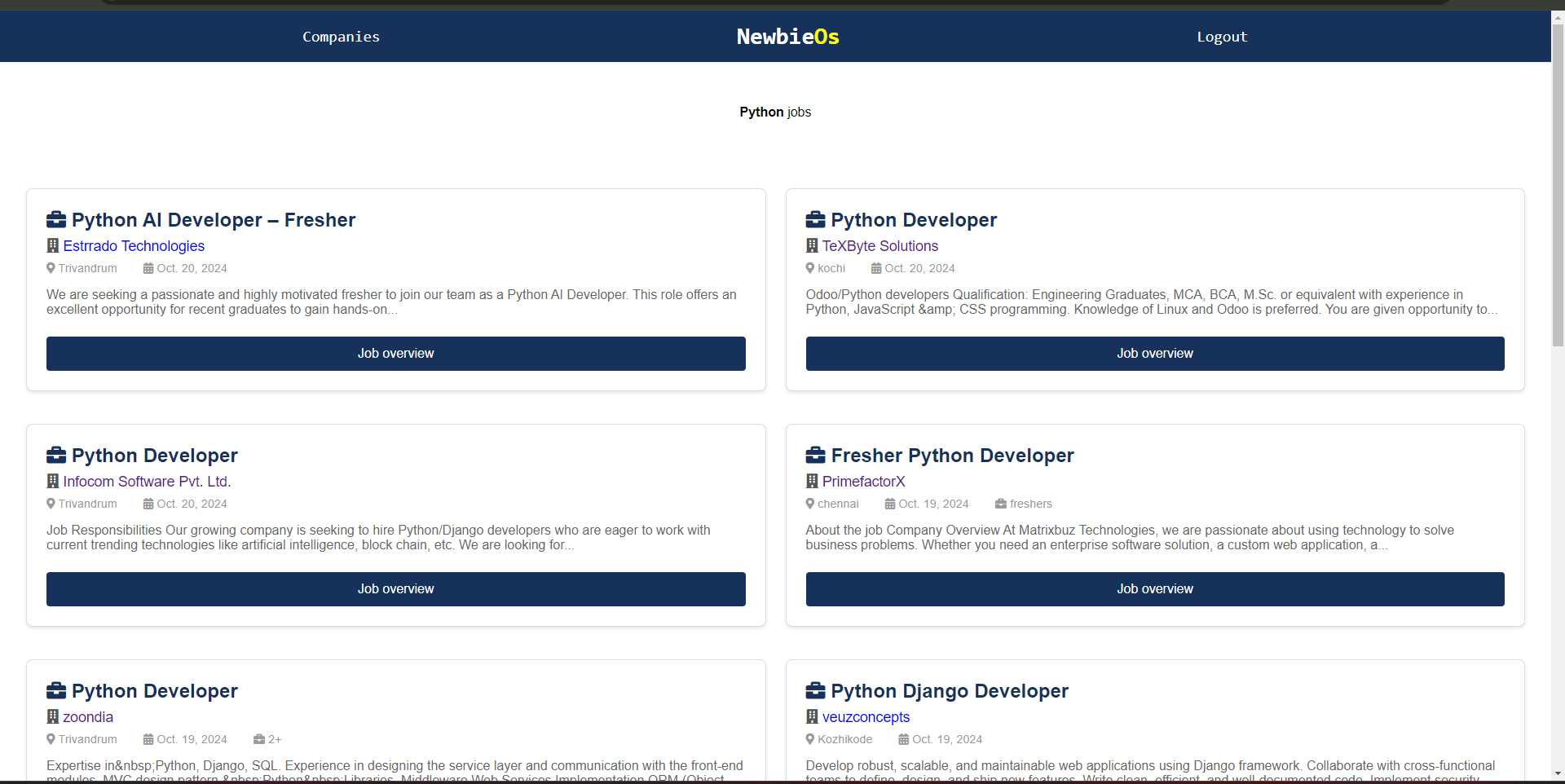Click location pin icon beside Kozhikode
1565x784 pixels.
click(x=810, y=739)
